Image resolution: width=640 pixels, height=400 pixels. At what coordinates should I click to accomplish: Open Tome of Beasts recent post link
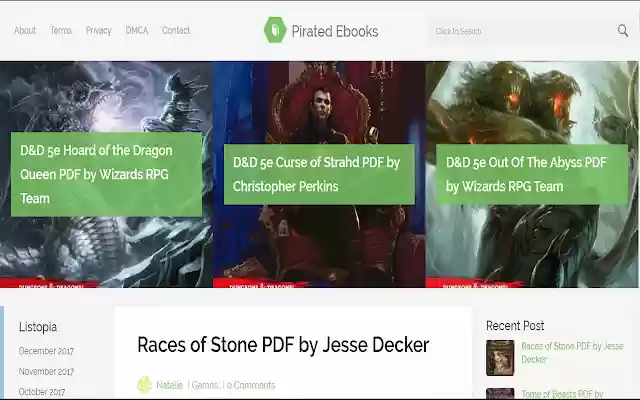pyautogui.click(x=562, y=394)
